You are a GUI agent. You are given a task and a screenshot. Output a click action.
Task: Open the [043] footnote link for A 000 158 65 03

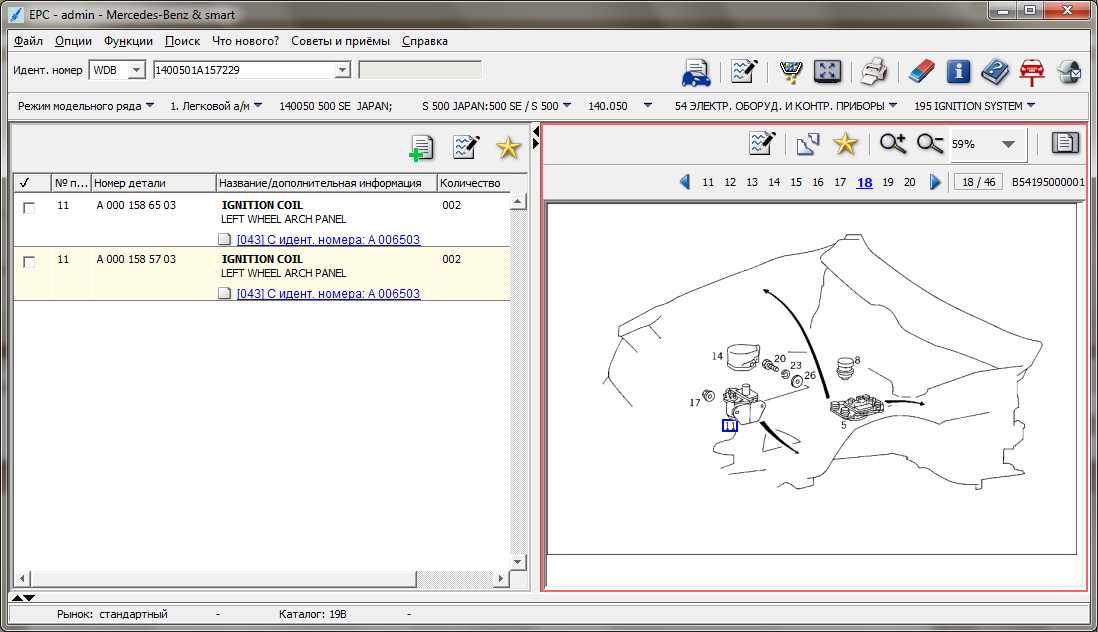pyautogui.click(x=328, y=239)
